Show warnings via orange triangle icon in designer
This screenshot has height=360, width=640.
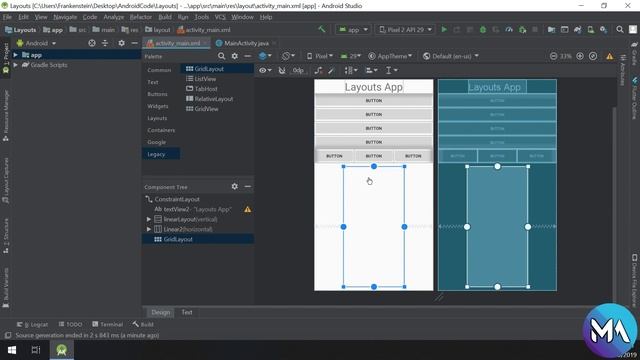coord(609,56)
